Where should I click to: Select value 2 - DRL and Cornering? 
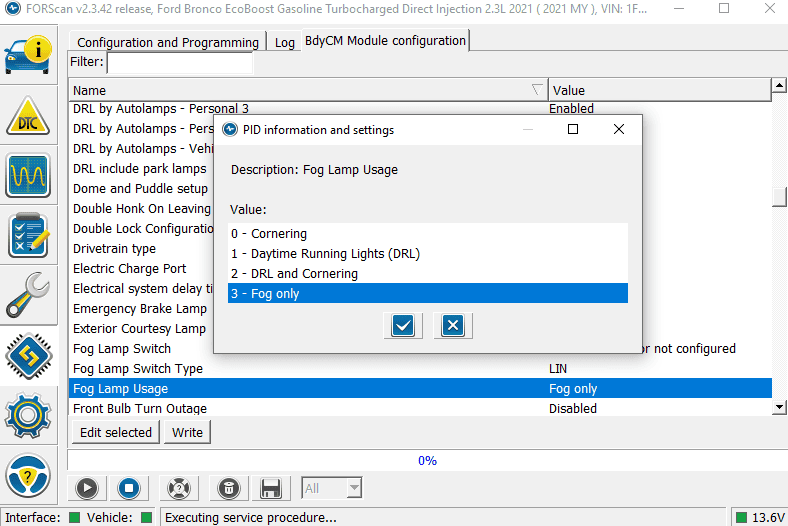tap(428, 274)
